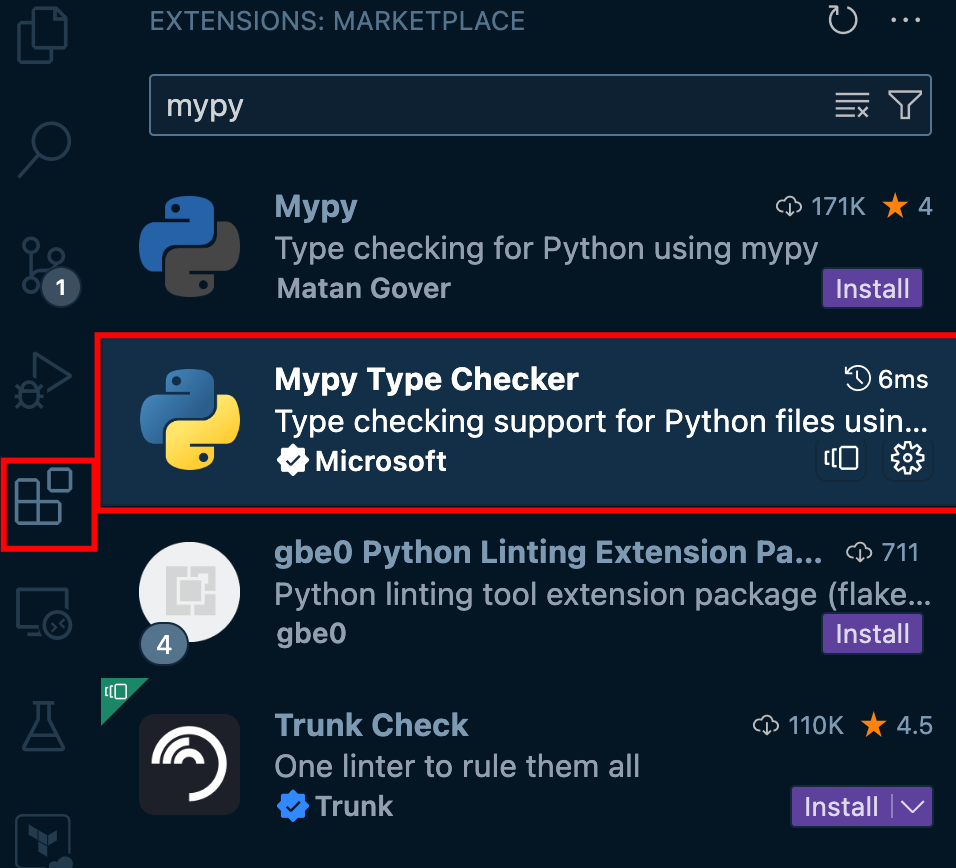Screen dimensions: 956x868
Task: Click remote sync icon on Mypy Type Checker
Action: [x=841, y=458]
